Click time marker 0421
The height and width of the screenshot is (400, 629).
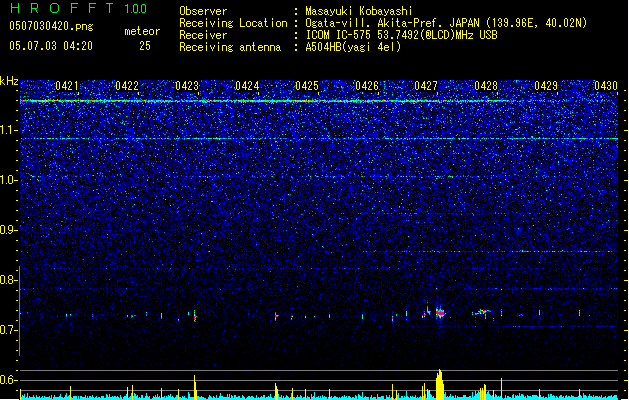pos(67,86)
